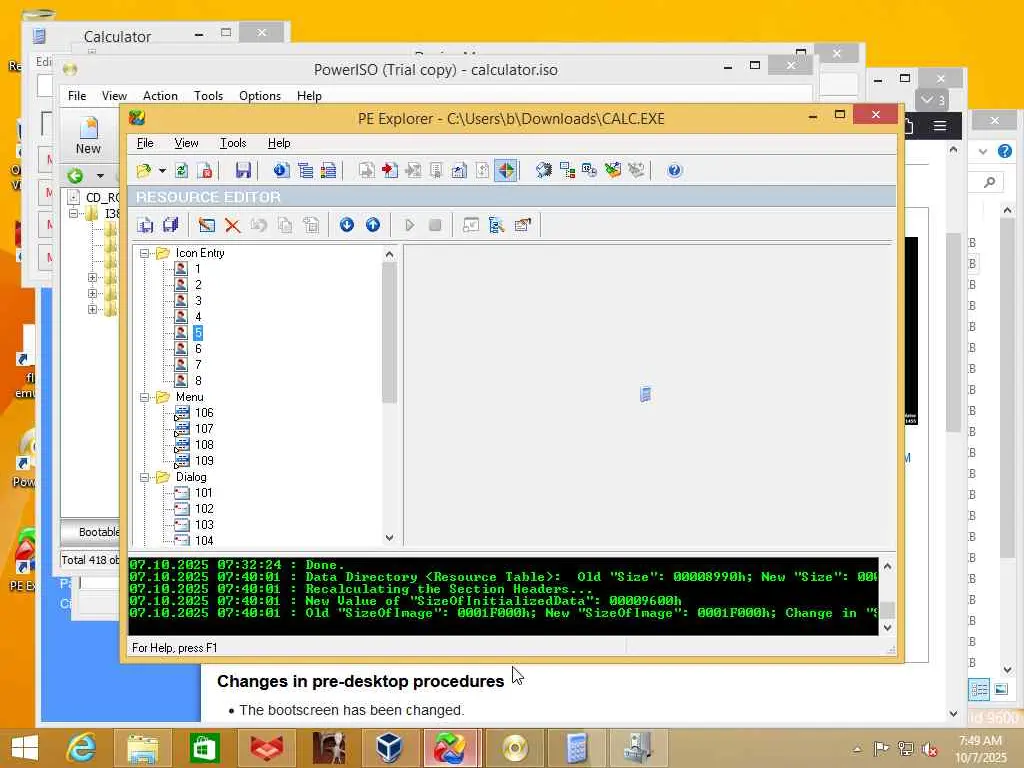
Task: Open the Action menu in PowerISO
Action: pos(160,96)
